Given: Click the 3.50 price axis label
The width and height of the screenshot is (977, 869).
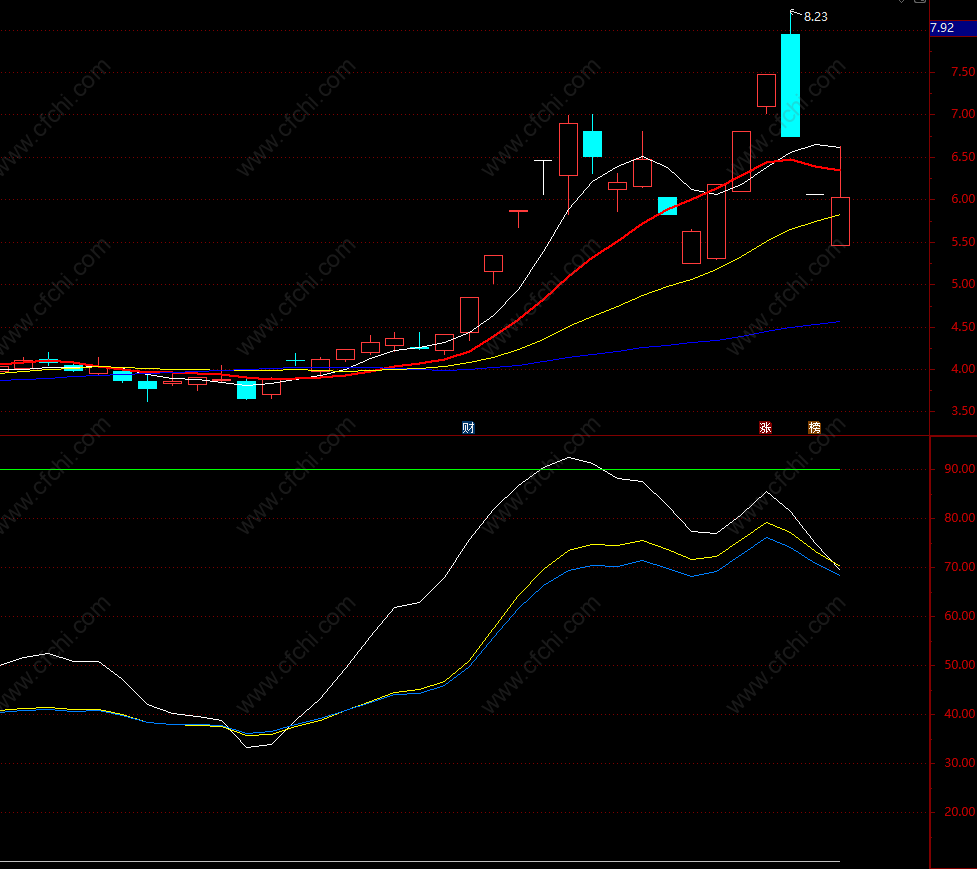Looking at the screenshot, I should (x=963, y=411).
